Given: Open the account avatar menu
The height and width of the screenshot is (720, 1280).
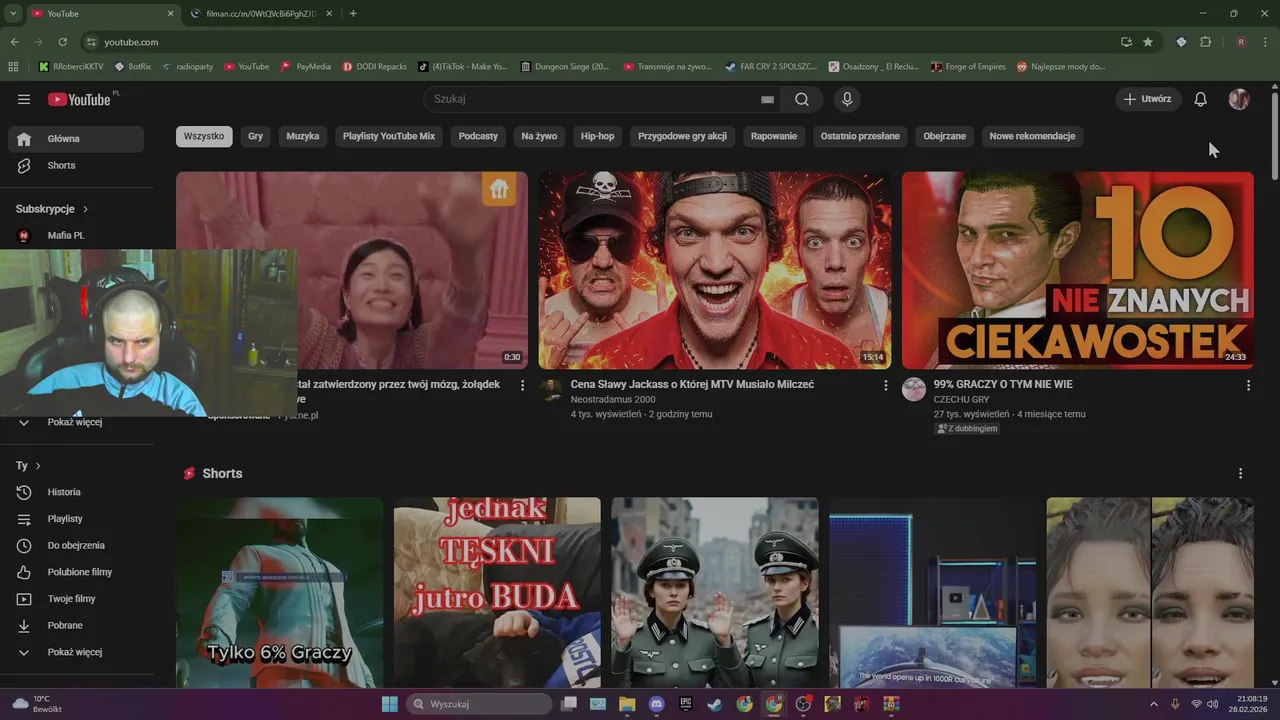Looking at the screenshot, I should (x=1239, y=99).
